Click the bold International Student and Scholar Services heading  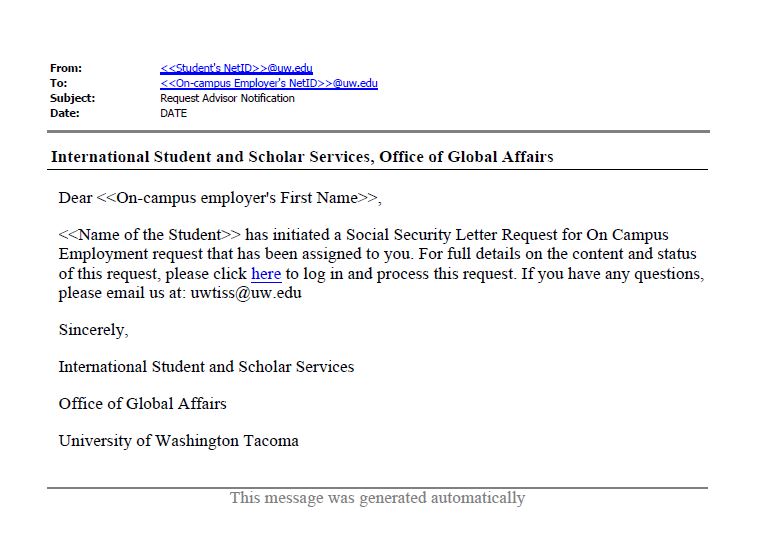(302, 157)
